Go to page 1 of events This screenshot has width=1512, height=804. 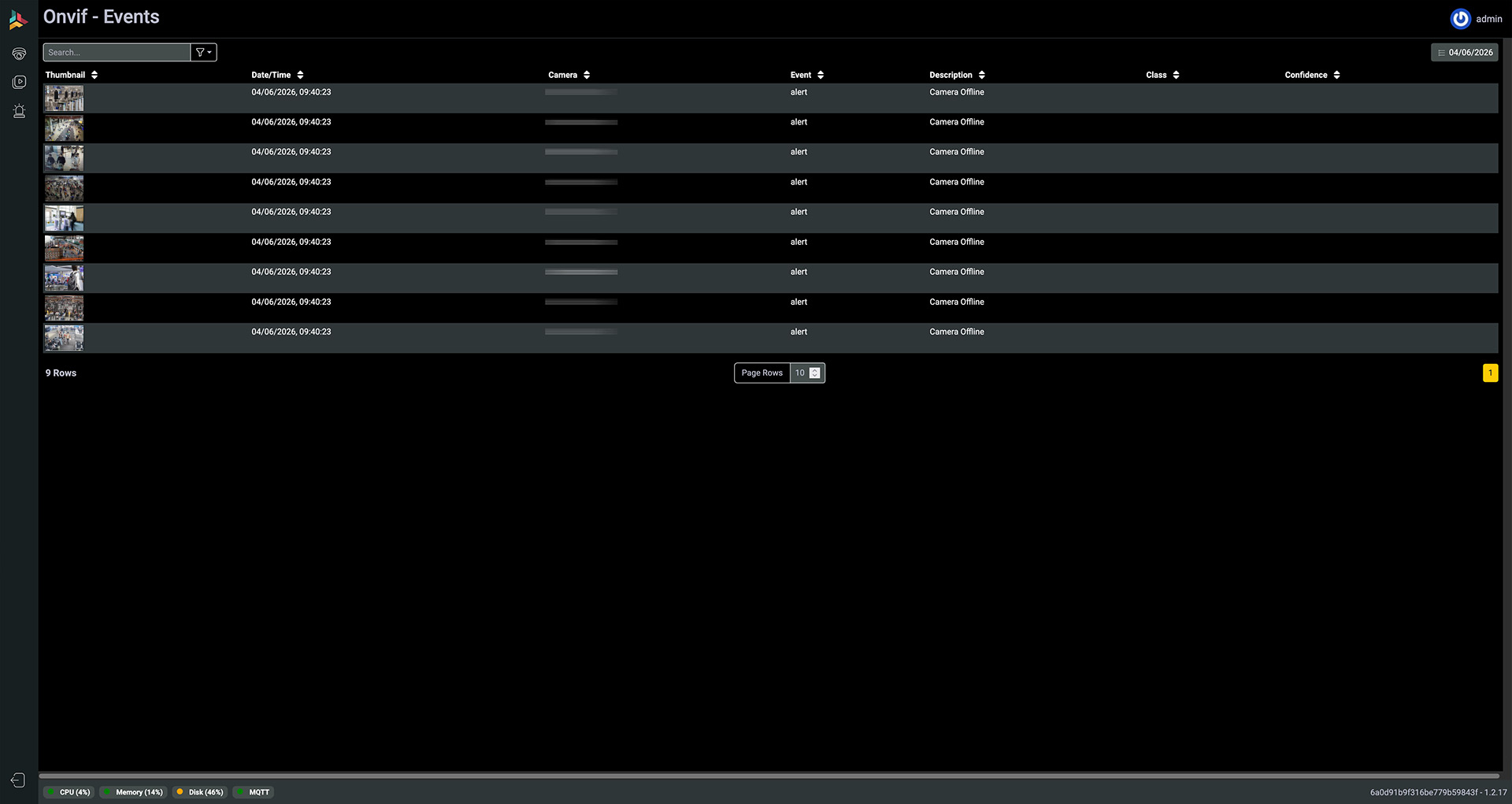(1490, 373)
